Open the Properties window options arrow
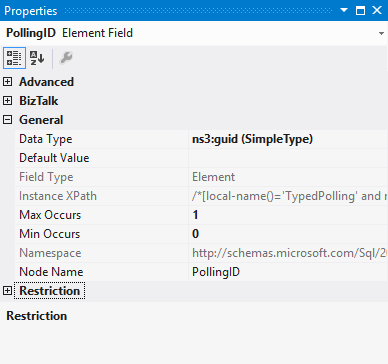388x364 pixels. coord(344,10)
